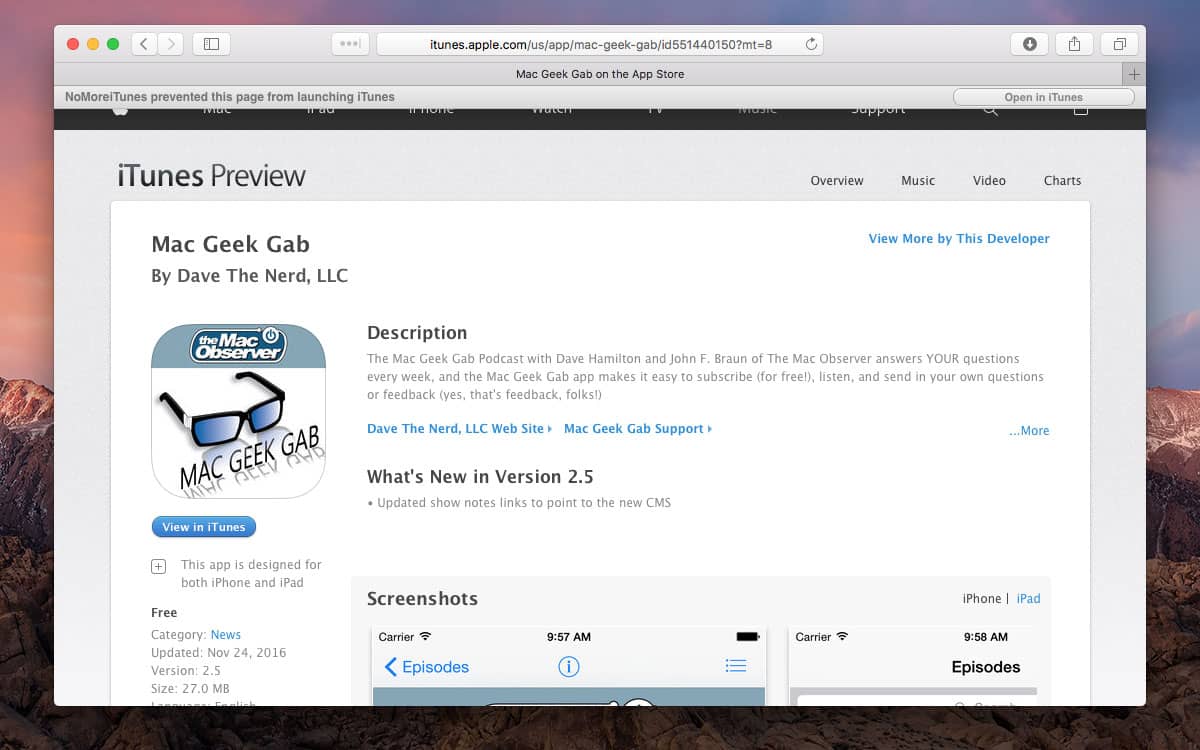Go forward using Safari's forward arrow
The width and height of the screenshot is (1200, 750).
pyautogui.click(x=171, y=44)
